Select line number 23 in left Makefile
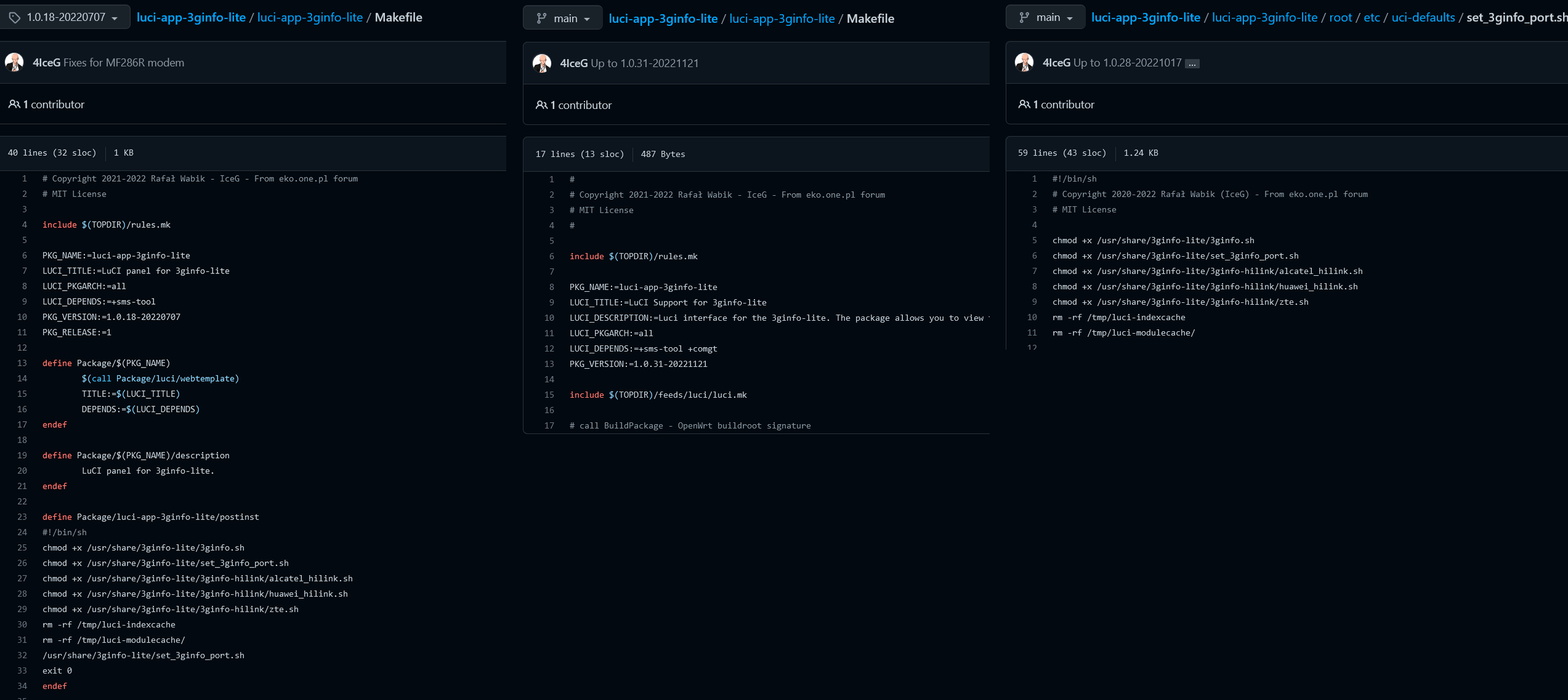This screenshot has width=1568, height=700. 22,517
